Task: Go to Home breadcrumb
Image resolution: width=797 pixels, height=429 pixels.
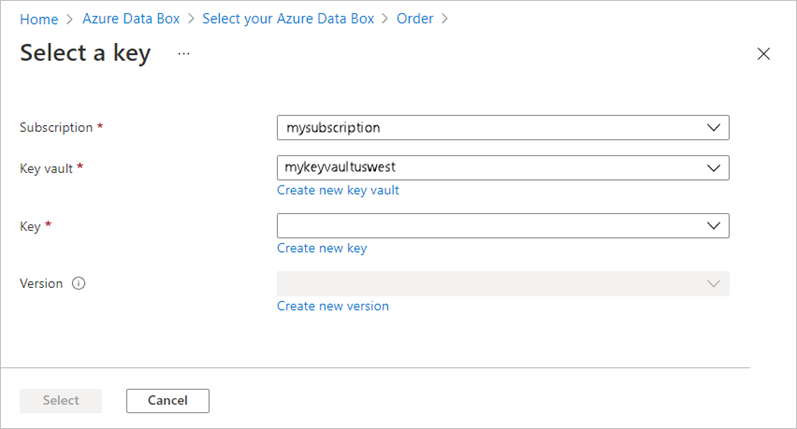Action: 39,19
